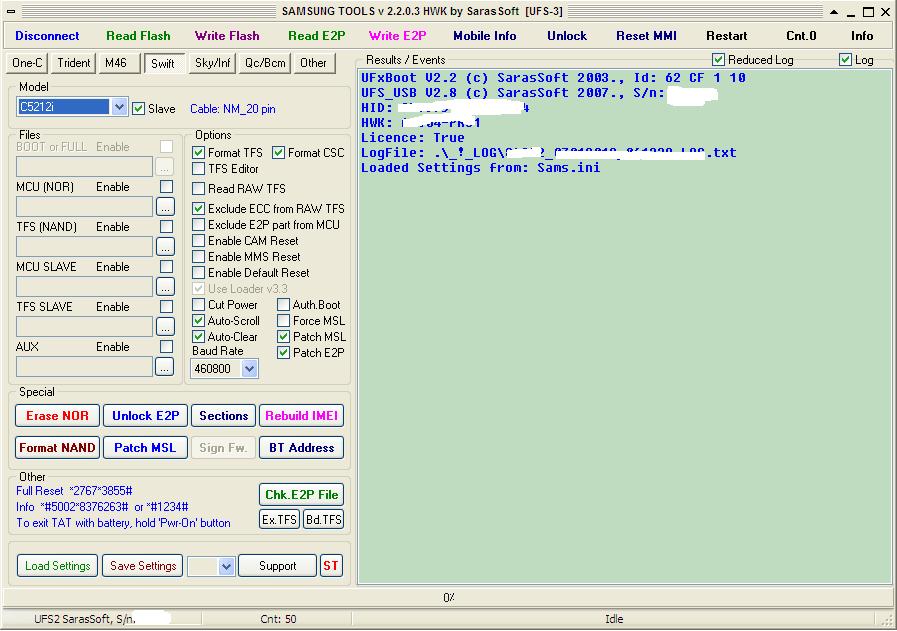This screenshot has height=631, width=897.
Task: Click the Disconnect button
Action: pyautogui.click(x=47, y=35)
